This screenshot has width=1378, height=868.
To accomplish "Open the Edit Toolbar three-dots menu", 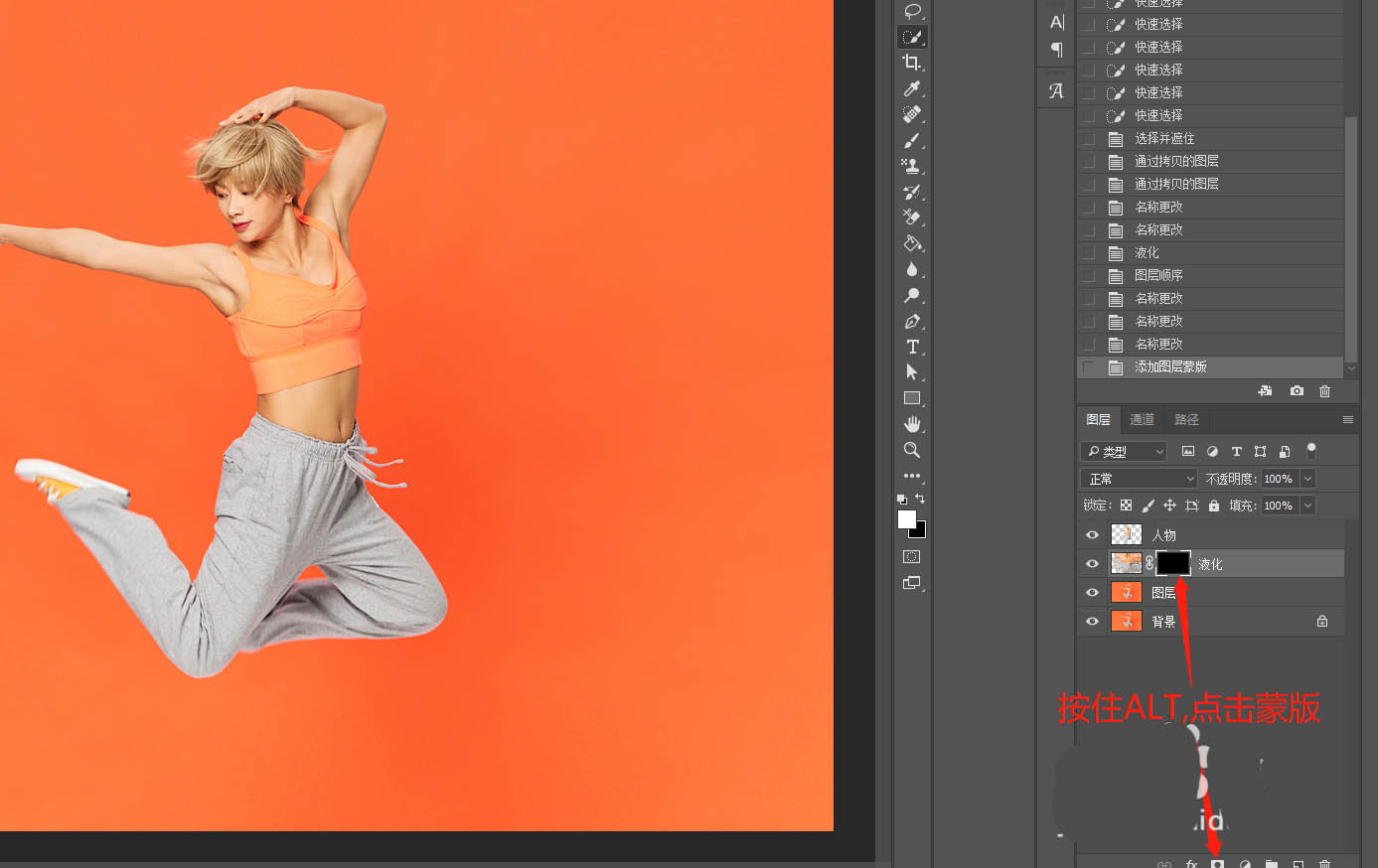I will (912, 476).
